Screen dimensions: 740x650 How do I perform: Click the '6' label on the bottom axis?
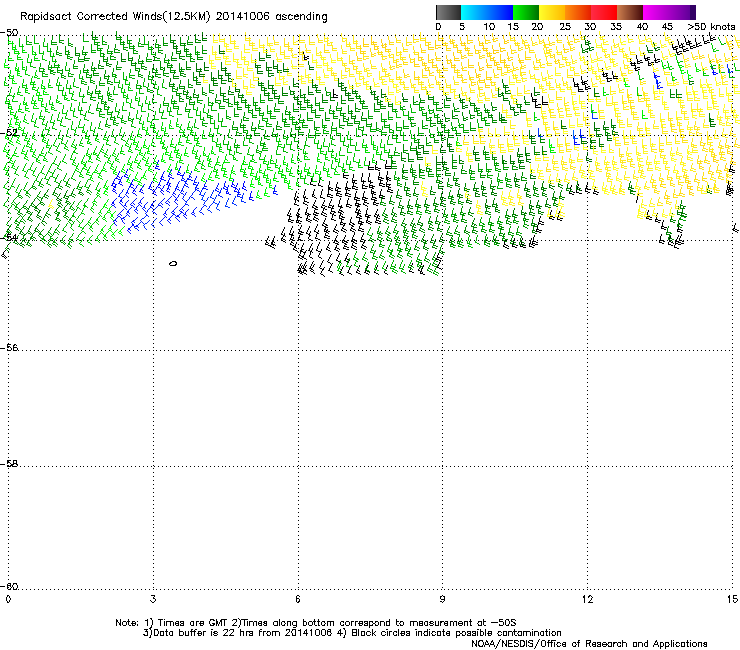click(x=298, y=599)
